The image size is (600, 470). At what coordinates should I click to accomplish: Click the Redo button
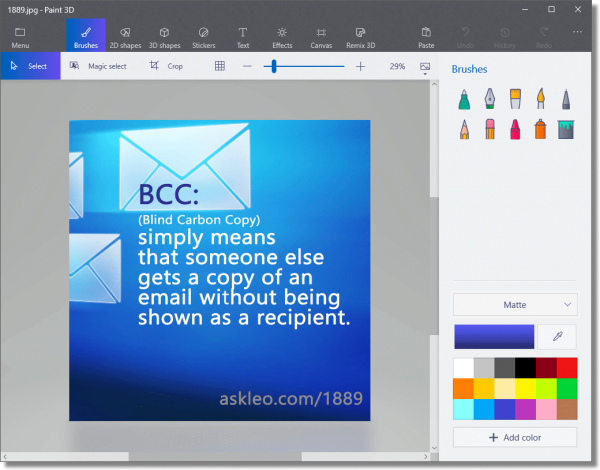point(544,38)
